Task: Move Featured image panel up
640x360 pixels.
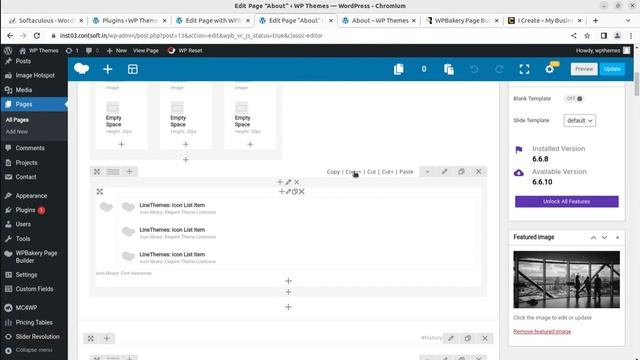Action: pyautogui.click(x=593, y=238)
